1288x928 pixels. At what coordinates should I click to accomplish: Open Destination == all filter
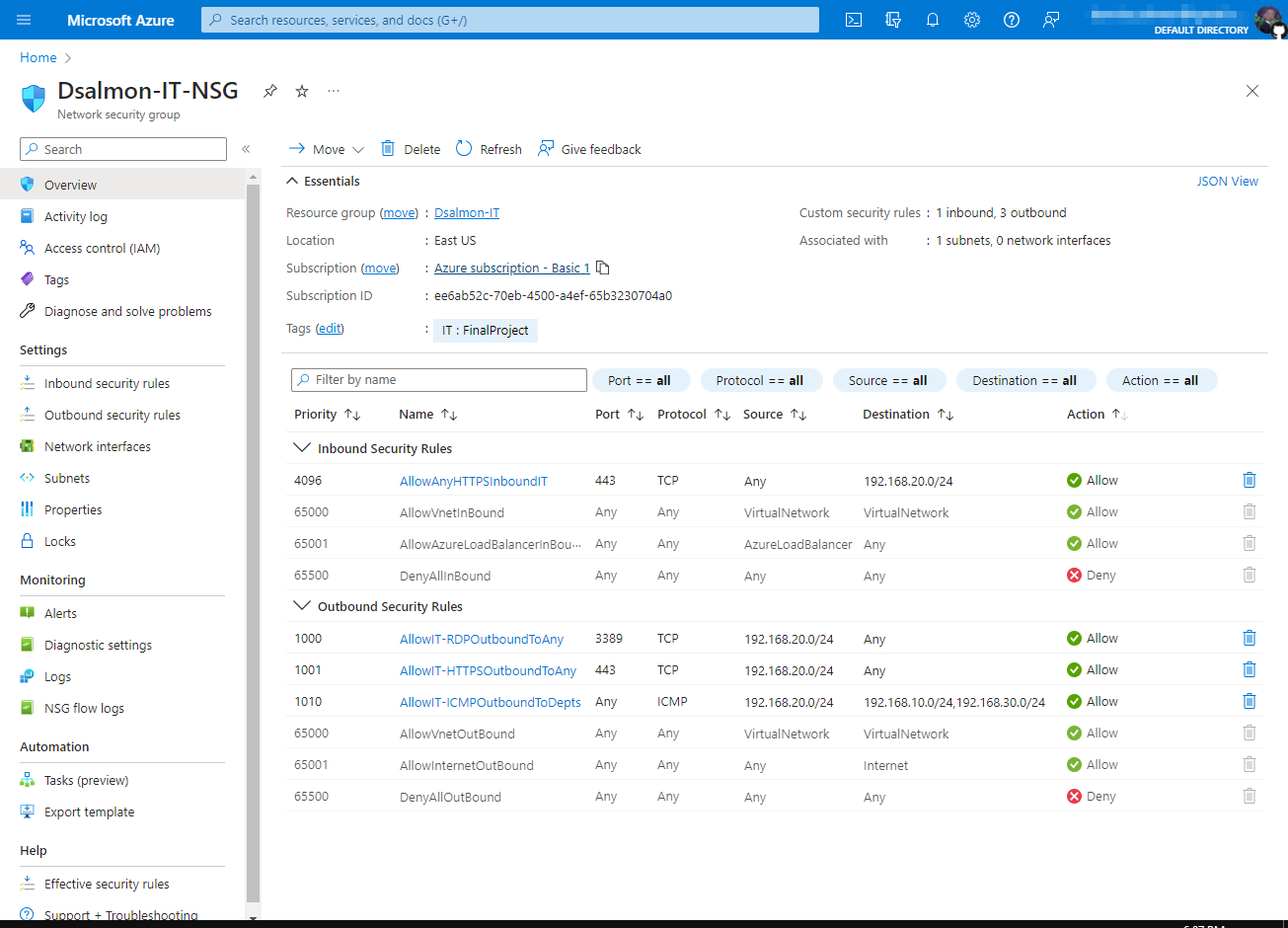(1024, 380)
